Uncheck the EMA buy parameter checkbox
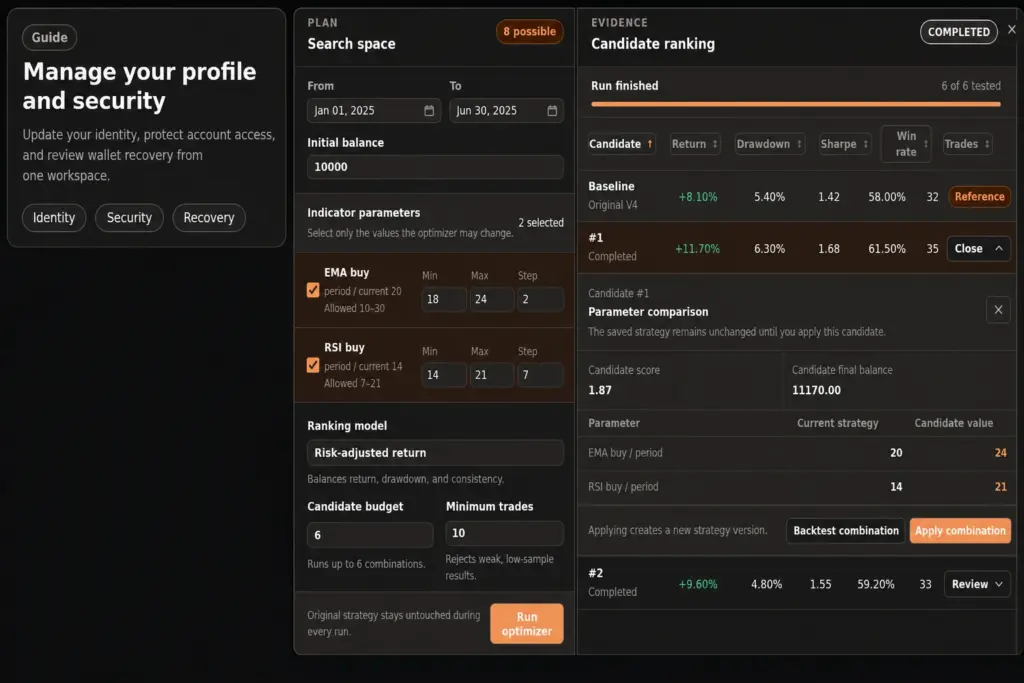 313,290
